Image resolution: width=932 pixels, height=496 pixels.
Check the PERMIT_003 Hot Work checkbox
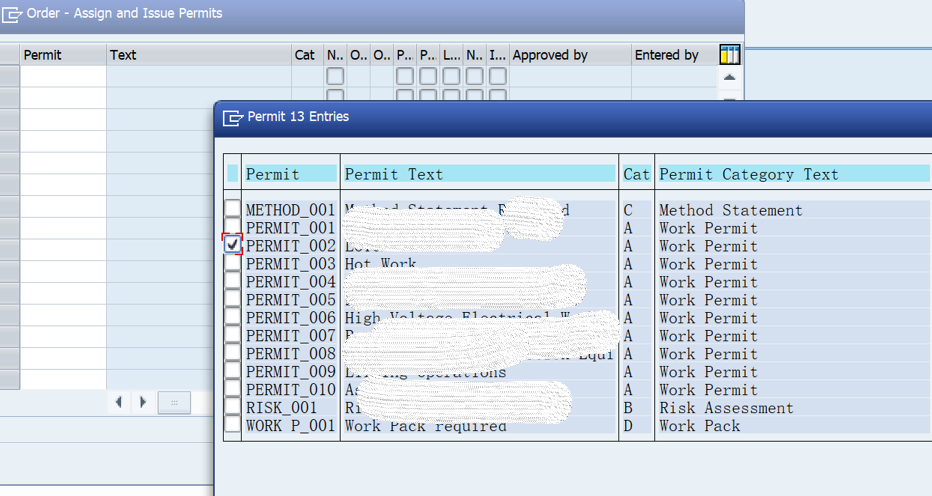[x=232, y=262]
